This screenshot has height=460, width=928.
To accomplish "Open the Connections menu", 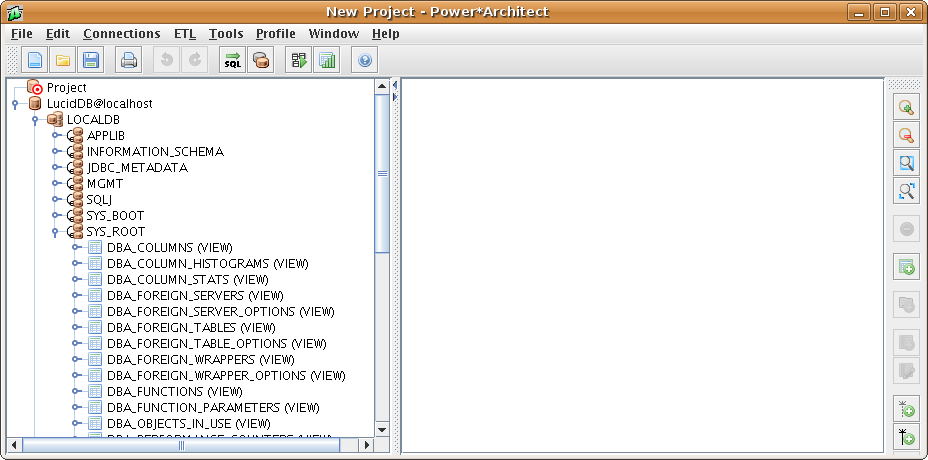I will (x=121, y=34).
